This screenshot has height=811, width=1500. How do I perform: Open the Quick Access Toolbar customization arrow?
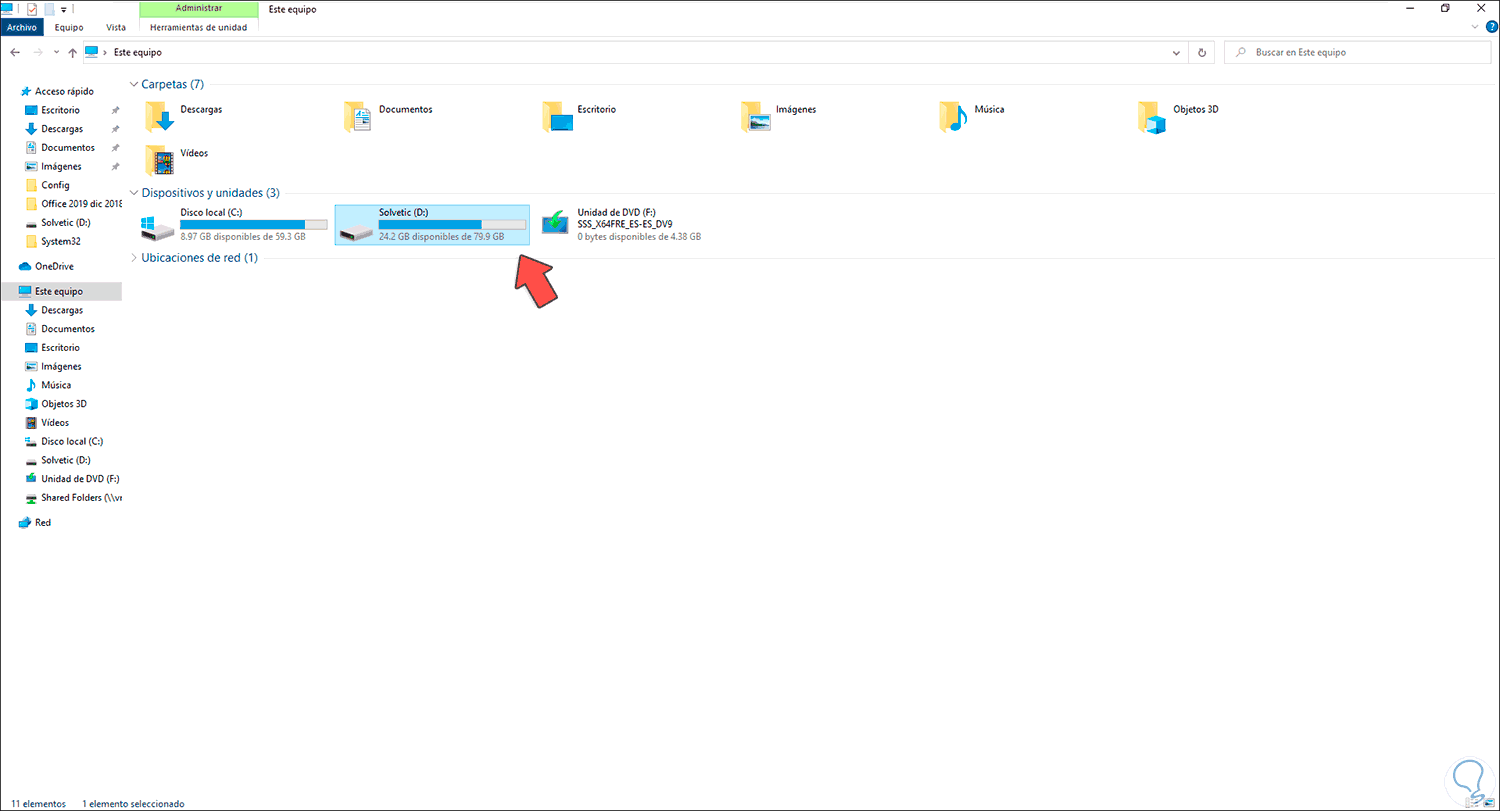pos(62,8)
